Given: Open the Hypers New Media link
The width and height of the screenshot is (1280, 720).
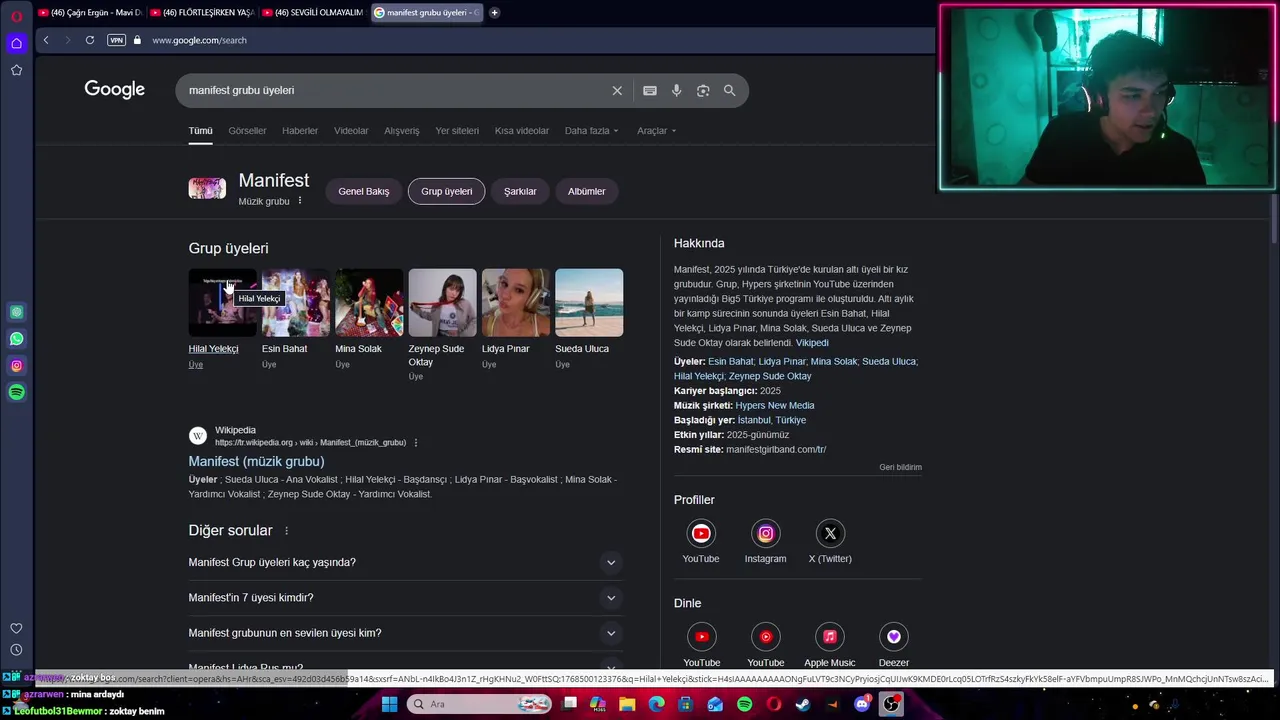Looking at the screenshot, I should pyautogui.click(x=775, y=405).
